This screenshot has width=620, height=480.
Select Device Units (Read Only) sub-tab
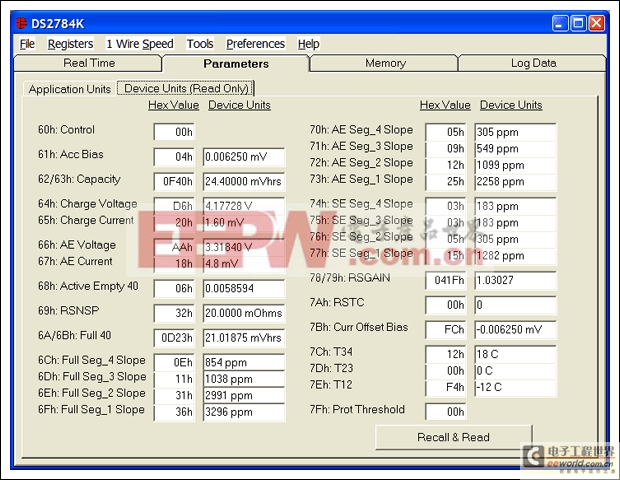(x=186, y=89)
